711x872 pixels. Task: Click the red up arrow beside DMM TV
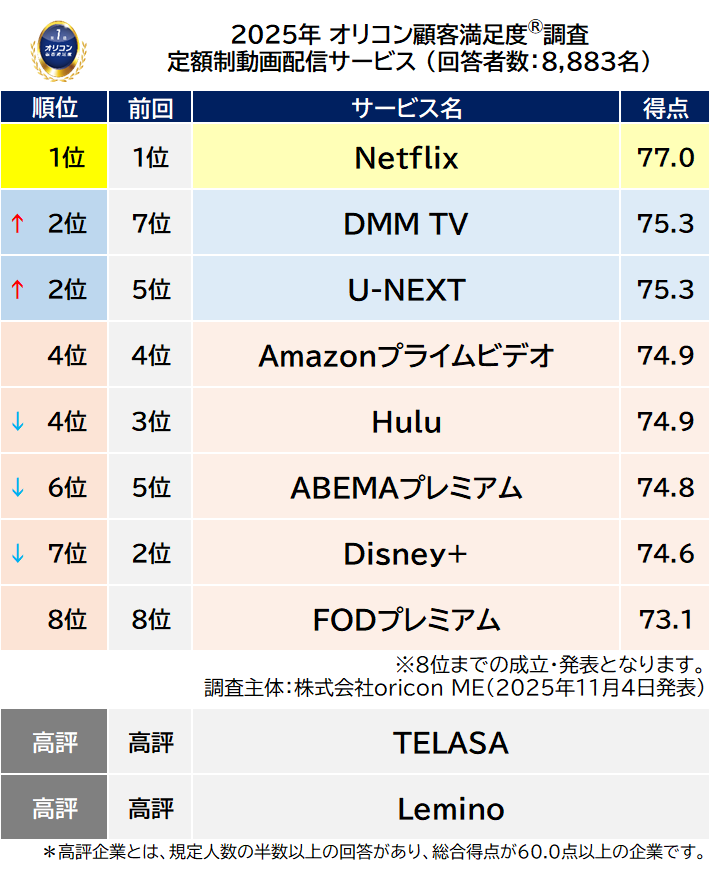click(17, 224)
